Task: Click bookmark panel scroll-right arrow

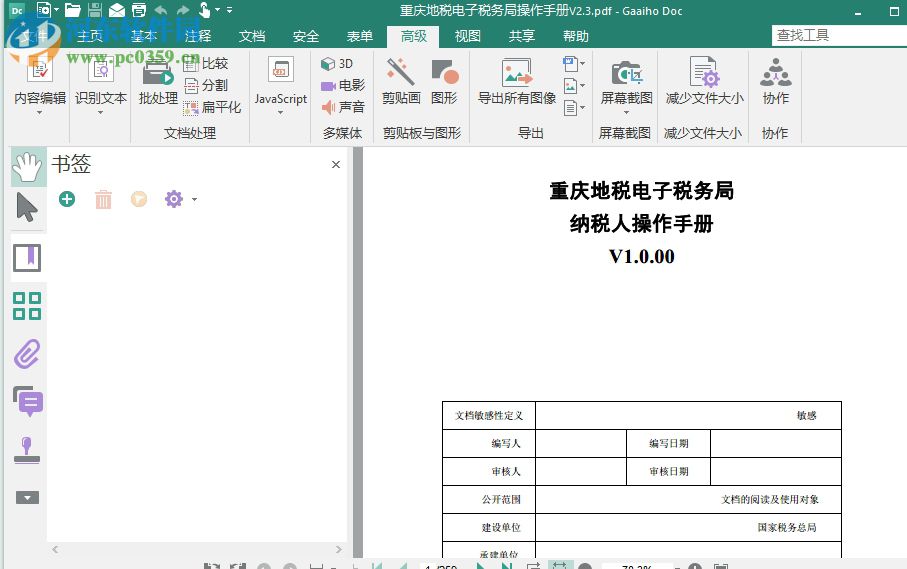Action: [x=338, y=549]
